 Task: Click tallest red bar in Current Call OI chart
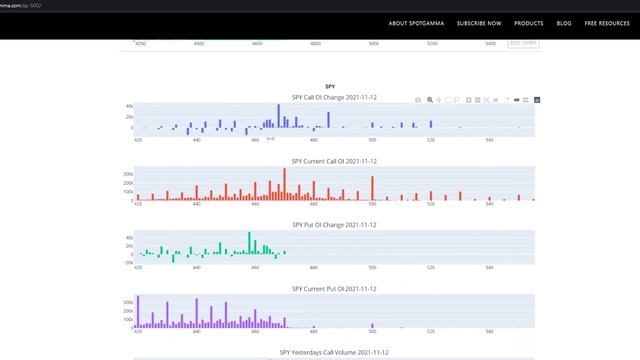tap(284, 184)
